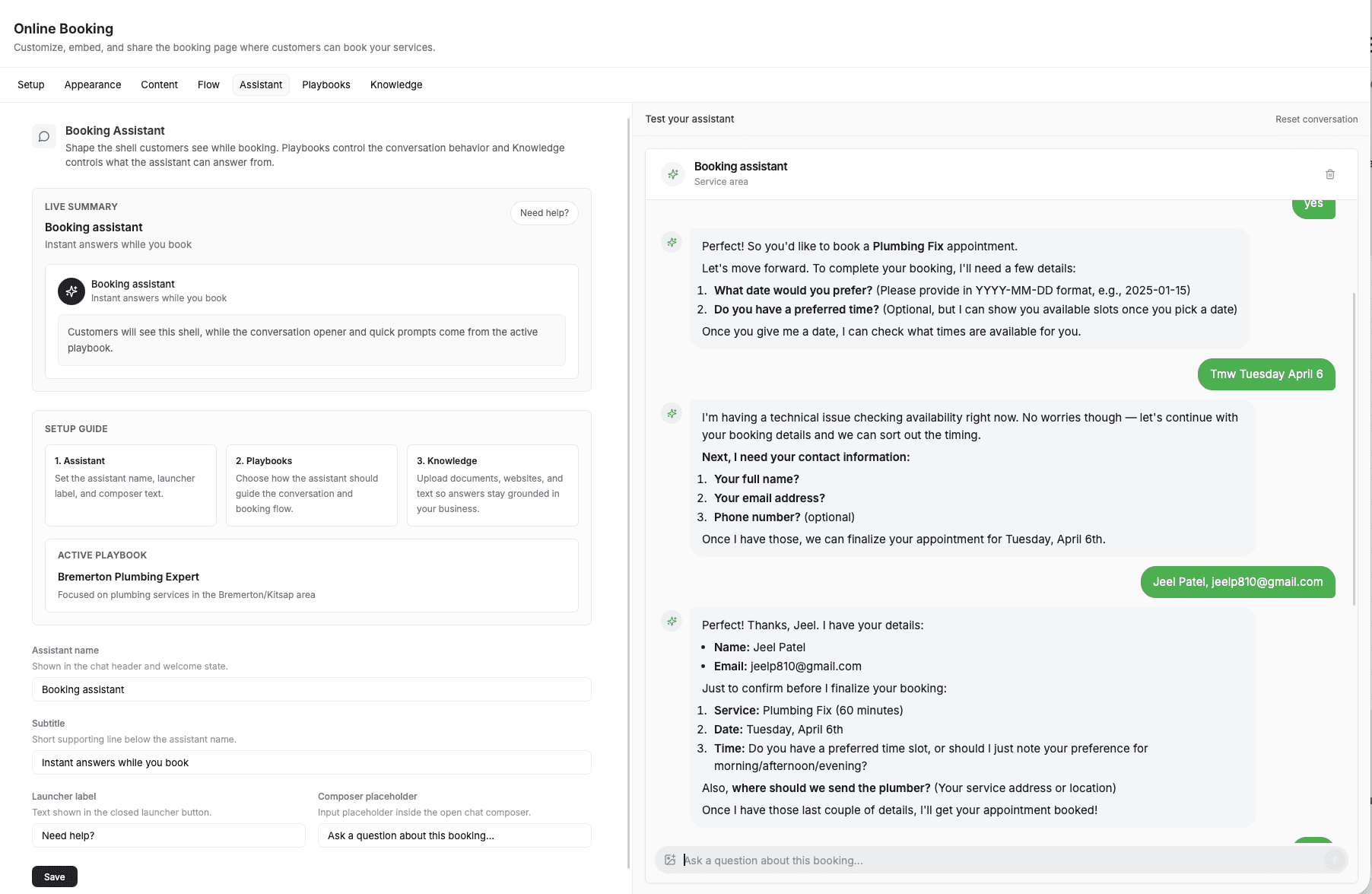Click the send button in the chat composer
1372x894 pixels.
pyautogui.click(x=1335, y=860)
